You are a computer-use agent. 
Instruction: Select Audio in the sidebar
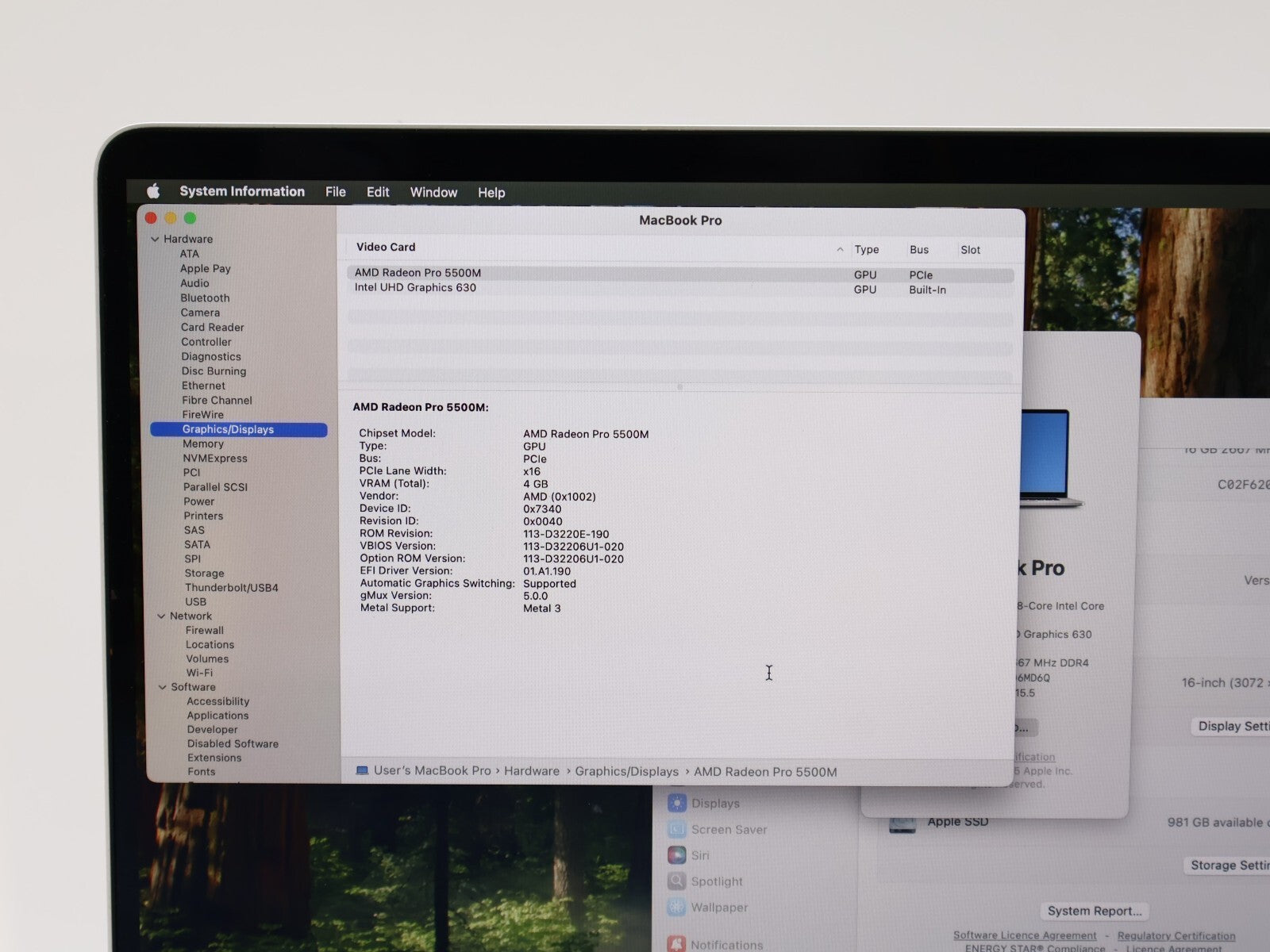tap(194, 283)
